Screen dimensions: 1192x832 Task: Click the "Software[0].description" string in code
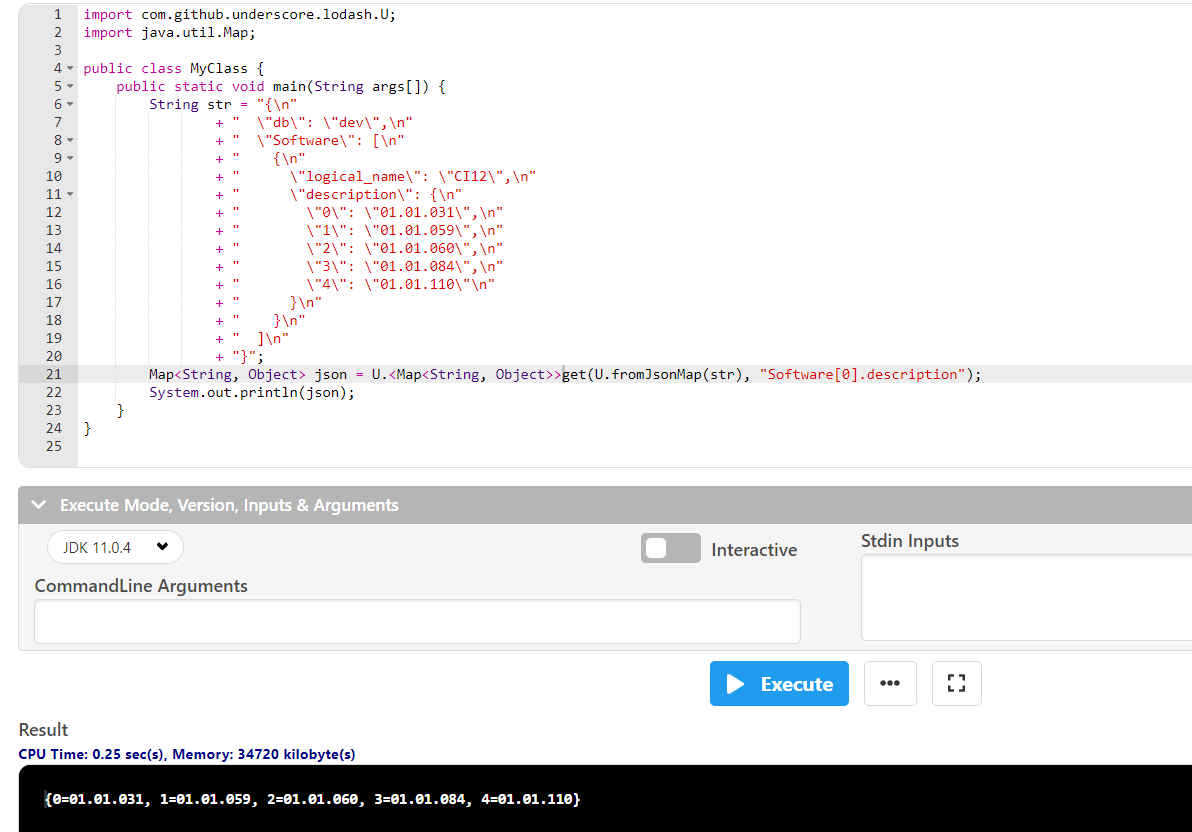pyautogui.click(x=862, y=374)
